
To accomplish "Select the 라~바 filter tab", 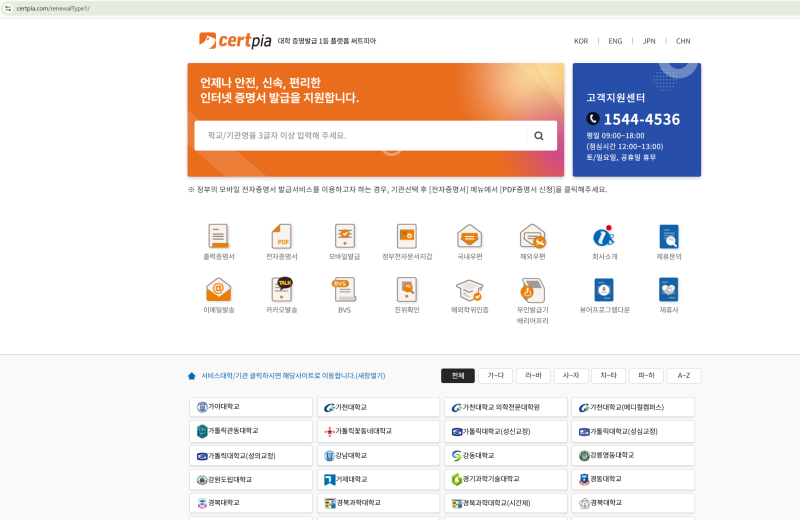I will [x=533, y=376].
